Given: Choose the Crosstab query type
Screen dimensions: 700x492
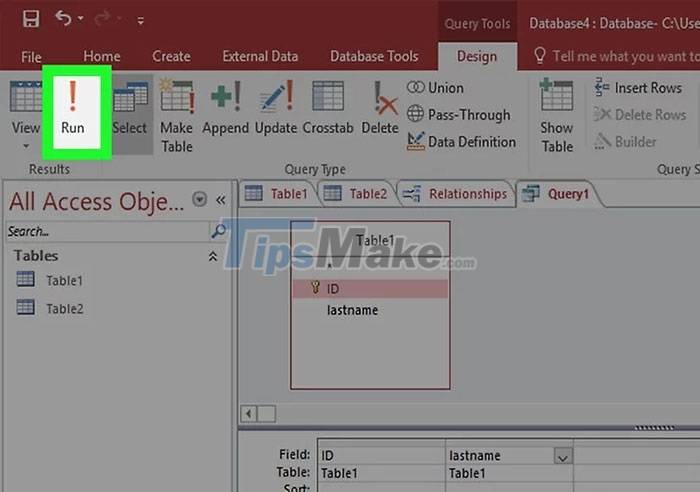Looking at the screenshot, I should point(328,107).
